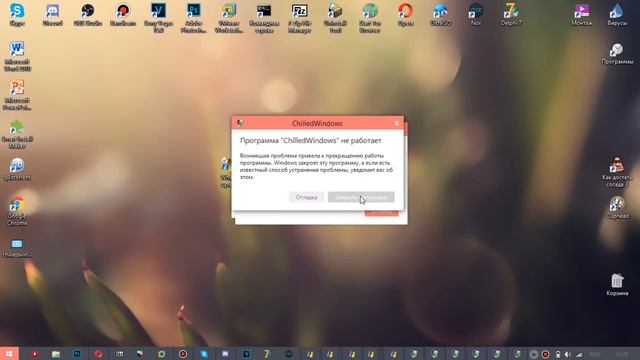640x360 pixels.
Task: Open the Nox desktop shortcut
Action: click(x=476, y=15)
